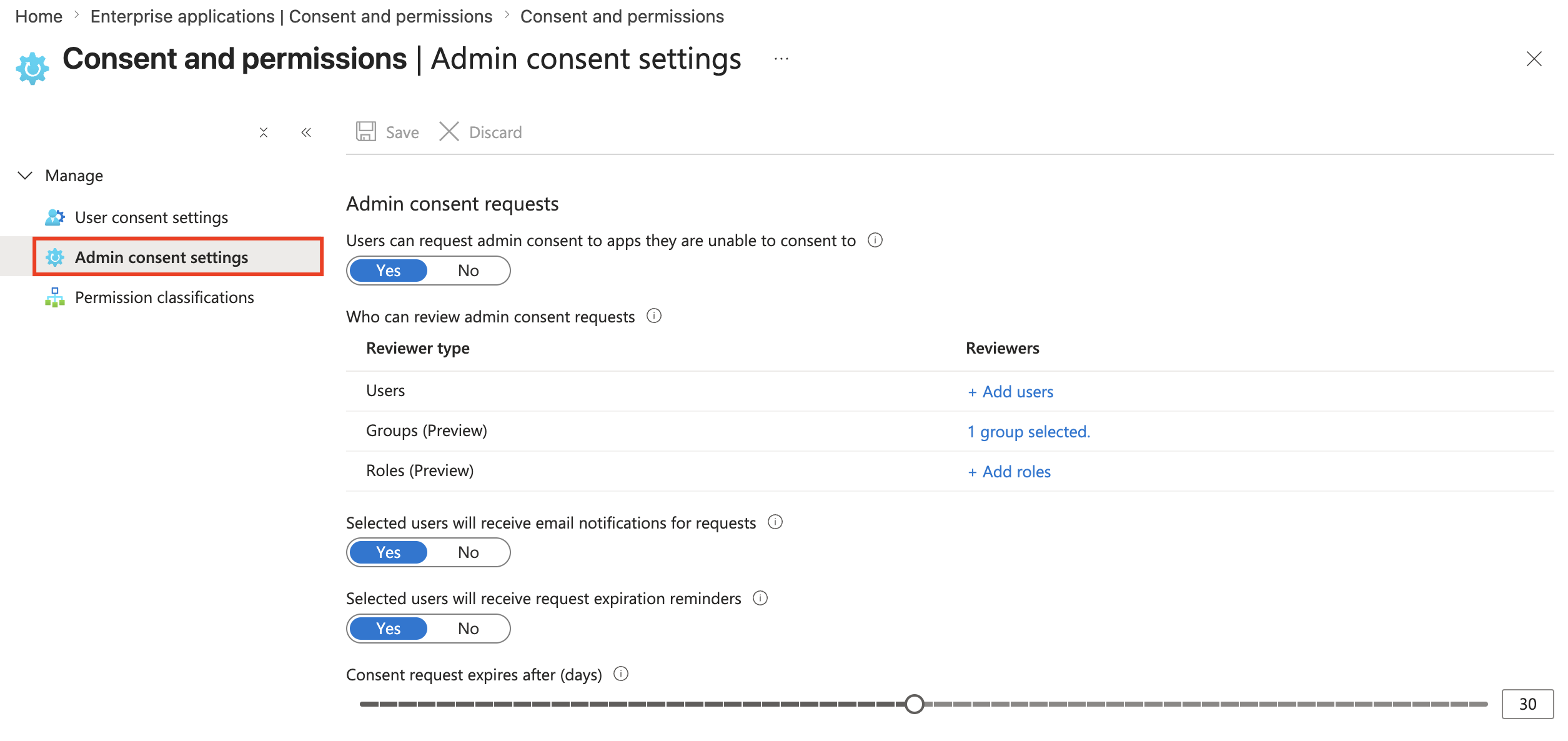Click the Admin consent requests heading

452,204
